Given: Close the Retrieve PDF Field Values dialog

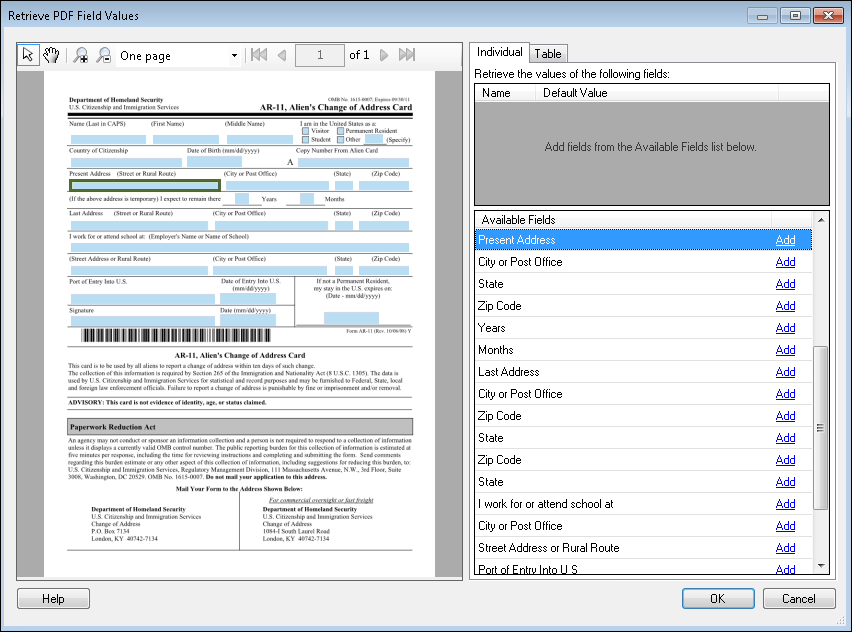Looking at the screenshot, I should [x=828, y=16].
